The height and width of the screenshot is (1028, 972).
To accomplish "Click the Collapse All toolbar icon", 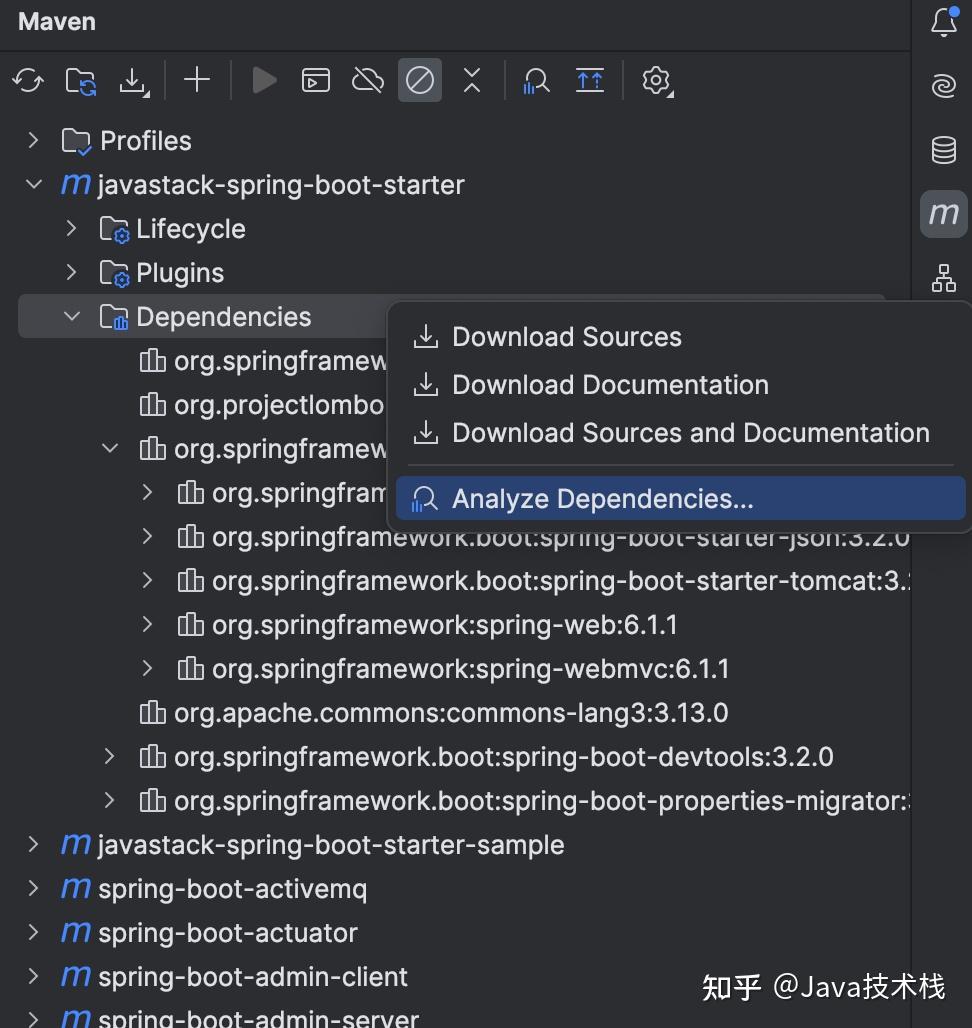I will 472,80.
